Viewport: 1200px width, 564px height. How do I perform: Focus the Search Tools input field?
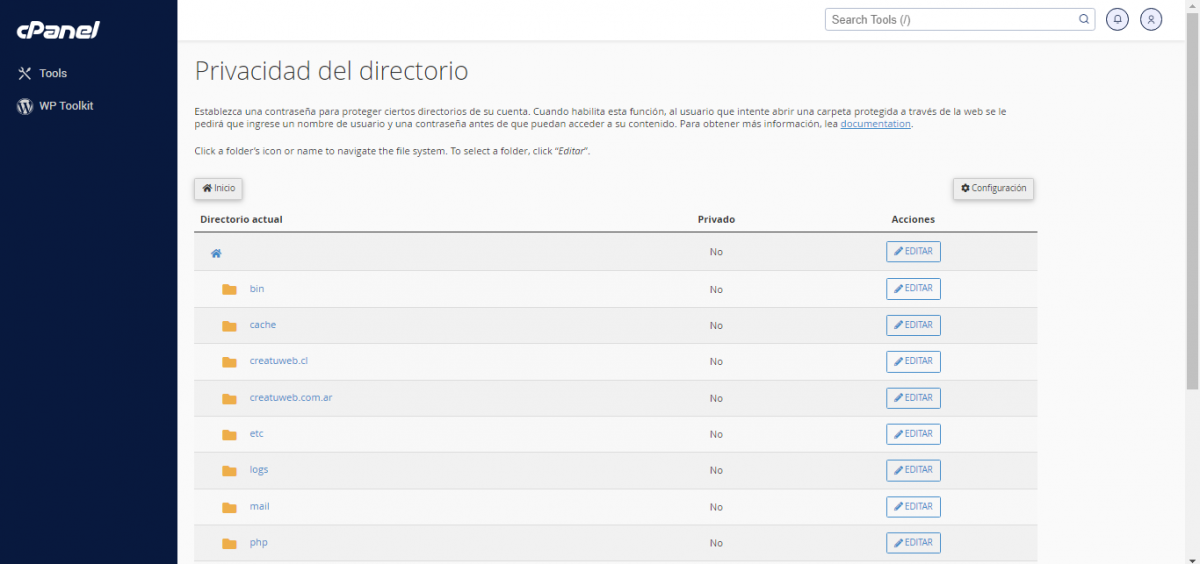pyautogui.click(x=950, y=19)
